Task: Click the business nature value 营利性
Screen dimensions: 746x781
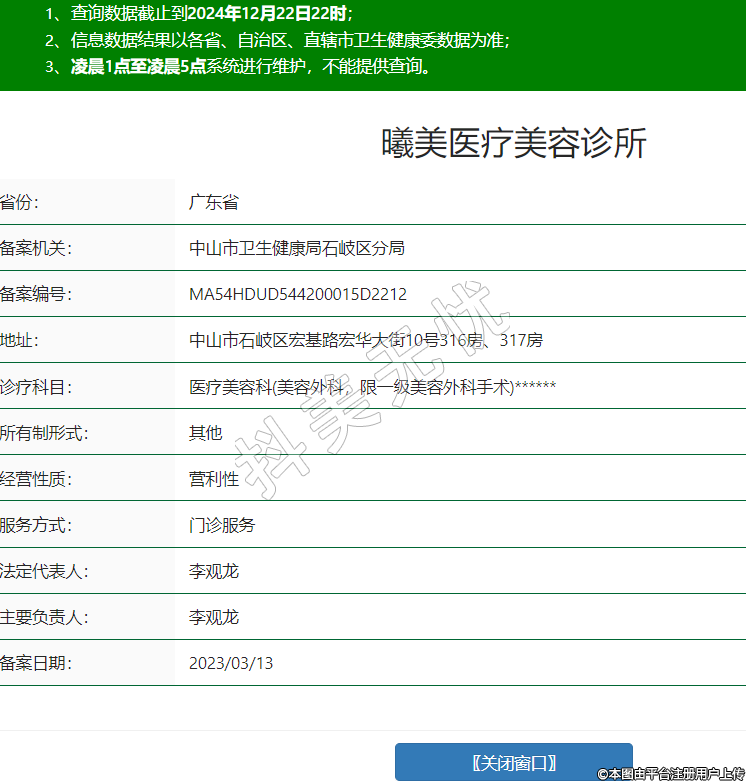Action: pyautogui.click(x=214, y=479)
